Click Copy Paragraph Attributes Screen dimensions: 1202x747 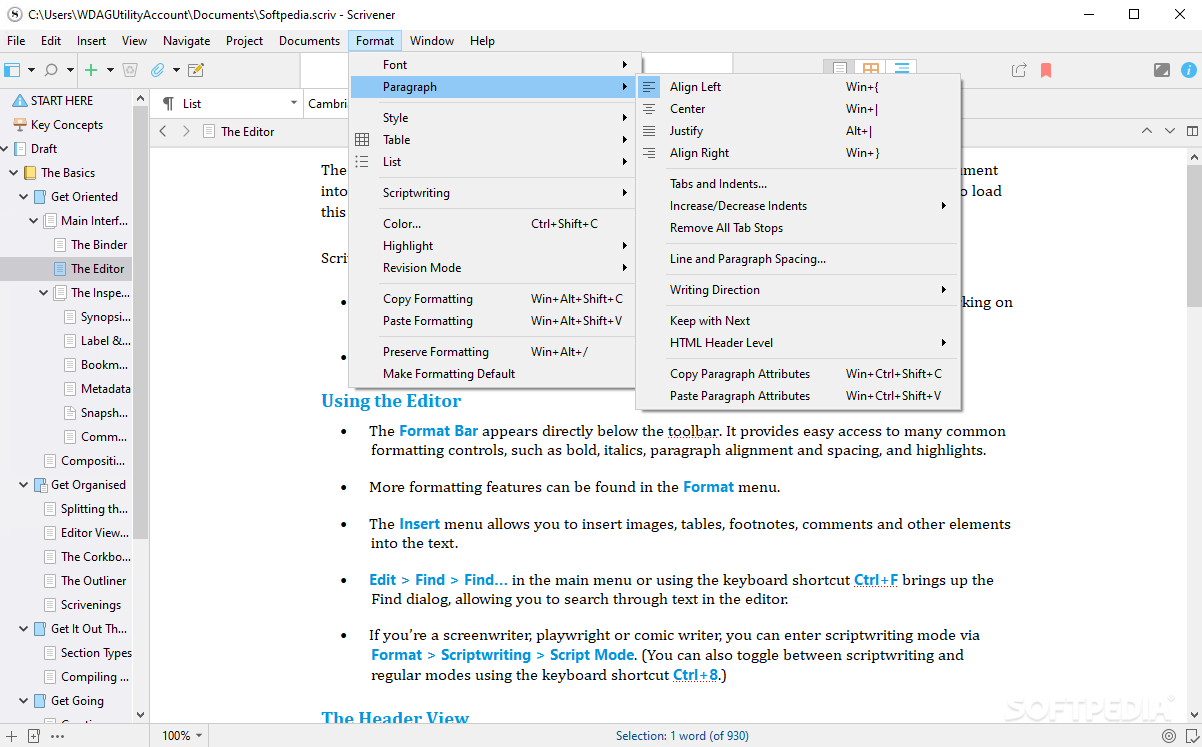point(798,374)
